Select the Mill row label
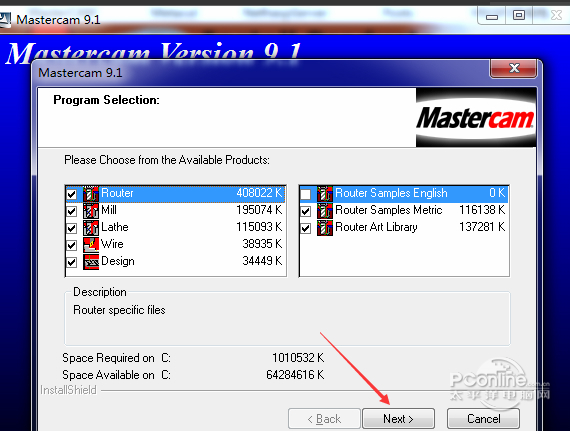Viewport: 570px width, 431px height. (x=109, y=210)
